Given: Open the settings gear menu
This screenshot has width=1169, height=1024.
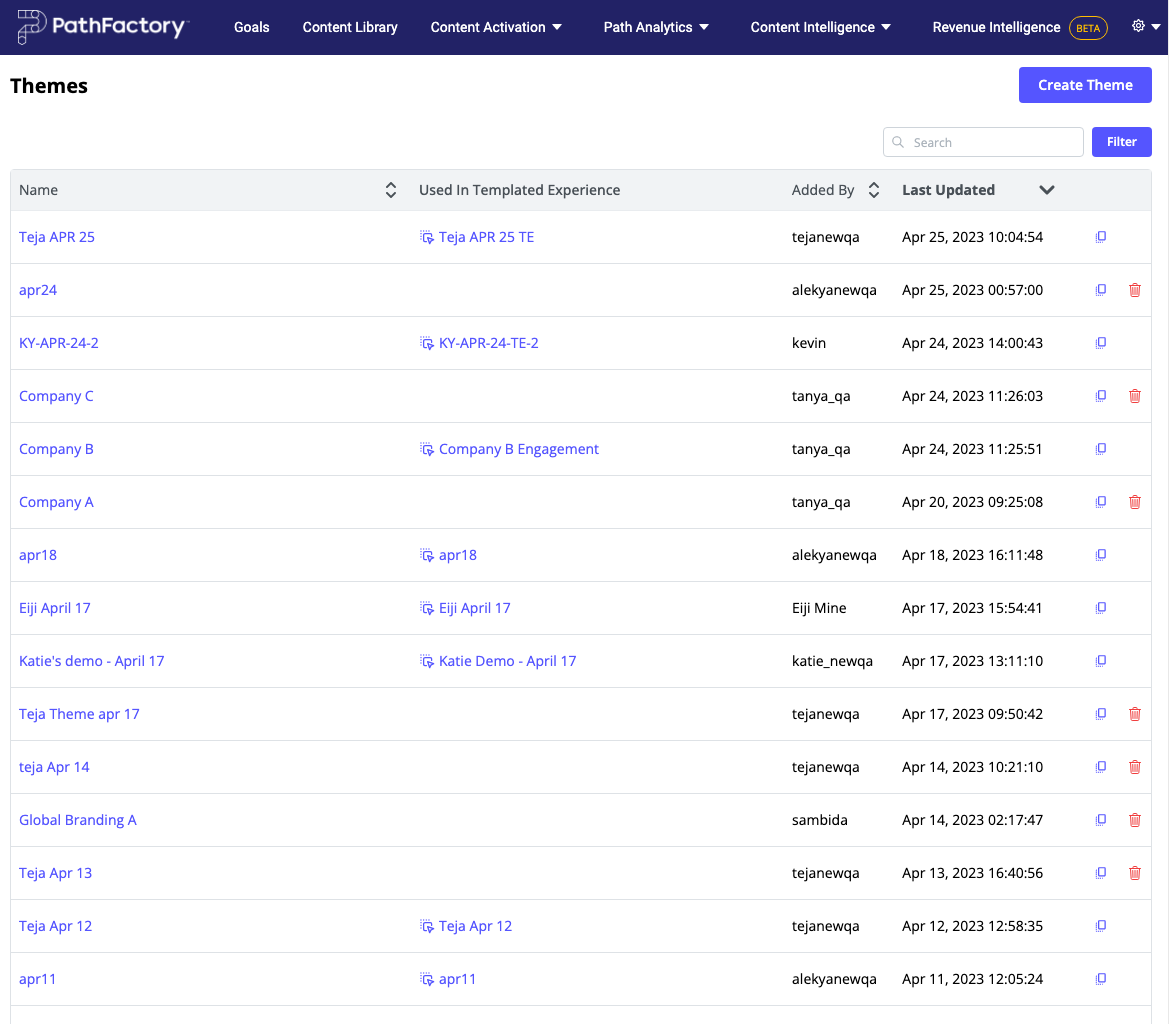Looking at the screenshot, I should point(1143,27).
